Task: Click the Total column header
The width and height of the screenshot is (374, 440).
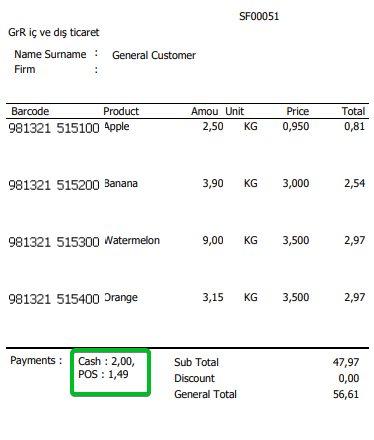Action: [353, 111]
